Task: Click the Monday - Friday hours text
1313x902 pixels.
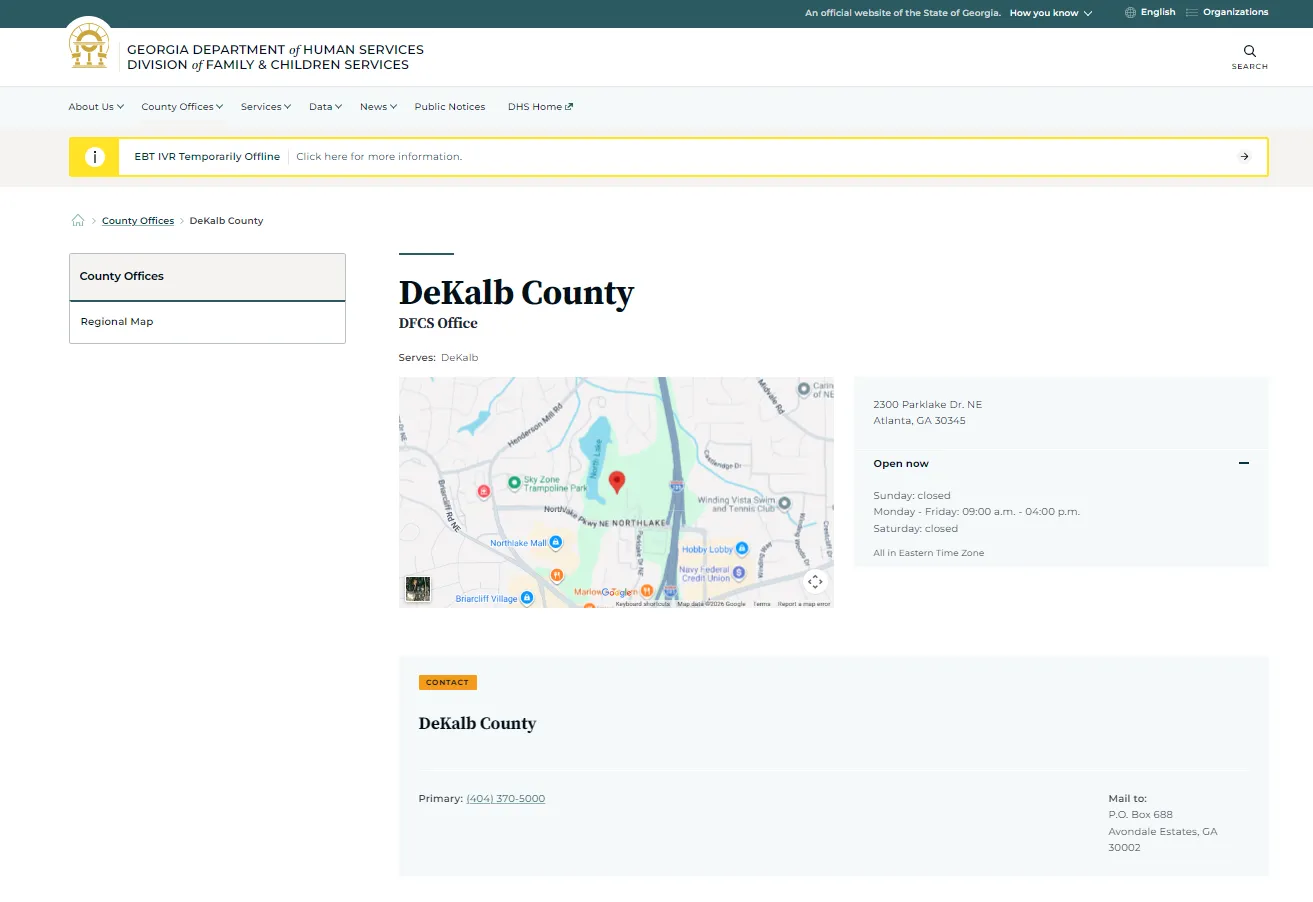Action: 976,512
